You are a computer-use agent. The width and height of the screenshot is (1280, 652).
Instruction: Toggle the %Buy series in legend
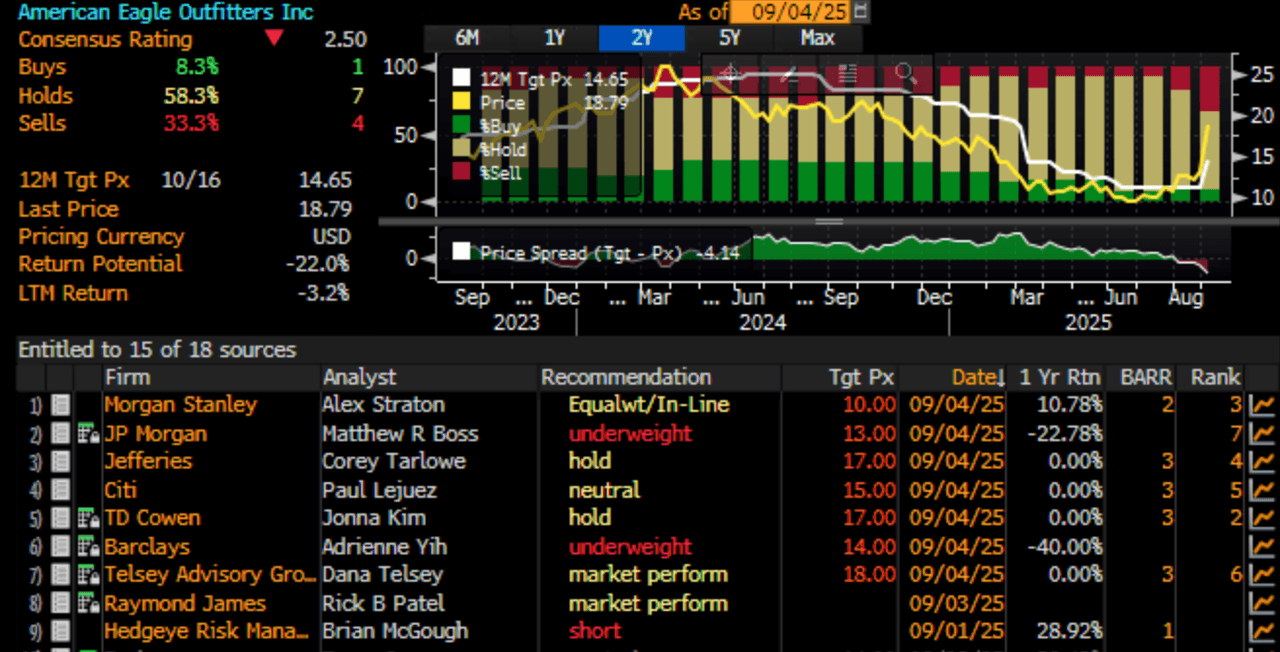(461, 125)
